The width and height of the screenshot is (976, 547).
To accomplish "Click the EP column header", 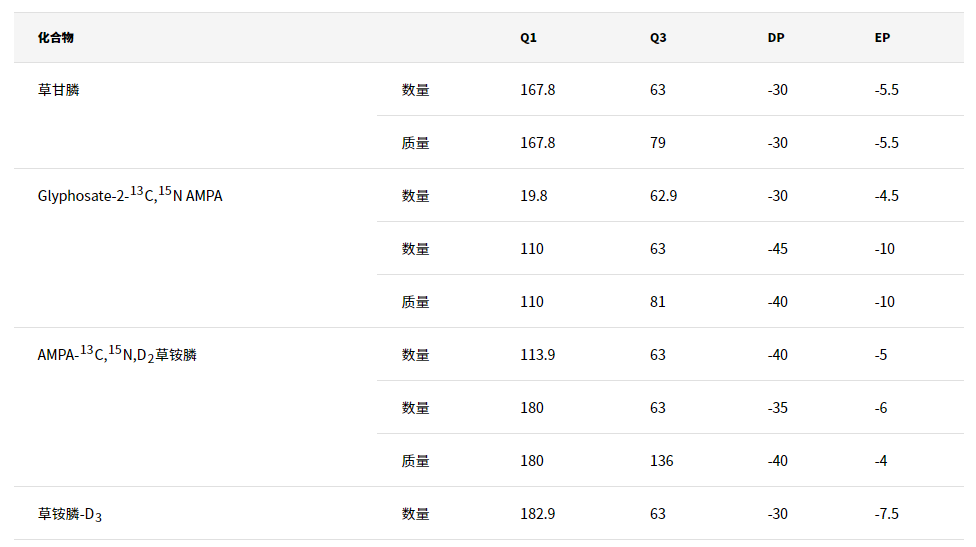I will pos(882,38).
